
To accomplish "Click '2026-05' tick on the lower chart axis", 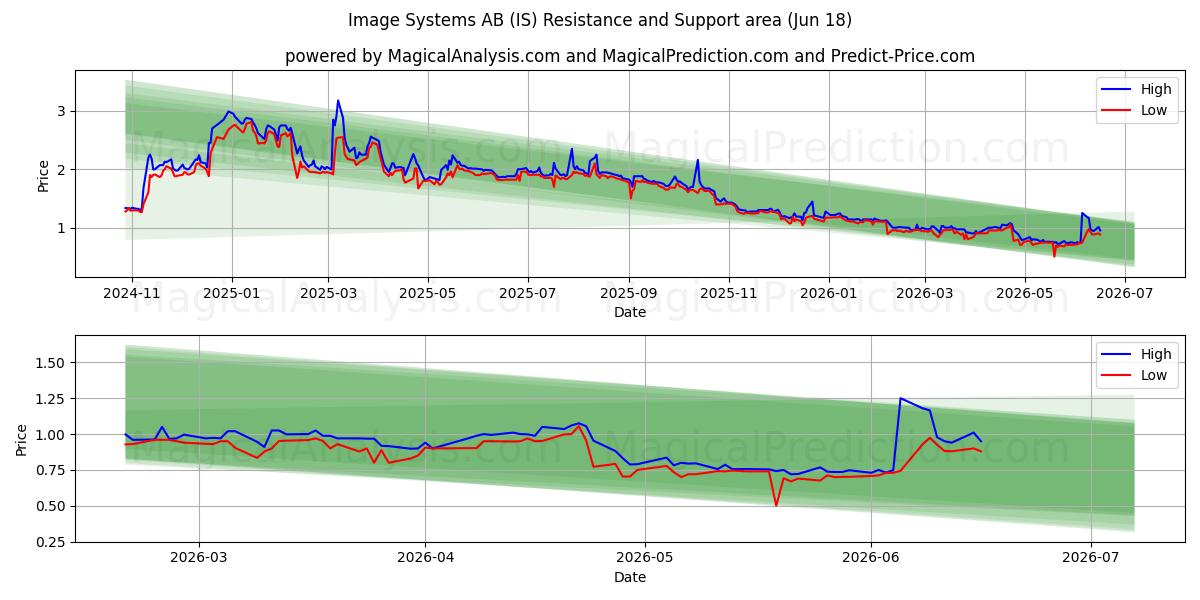I will point(645,559).
